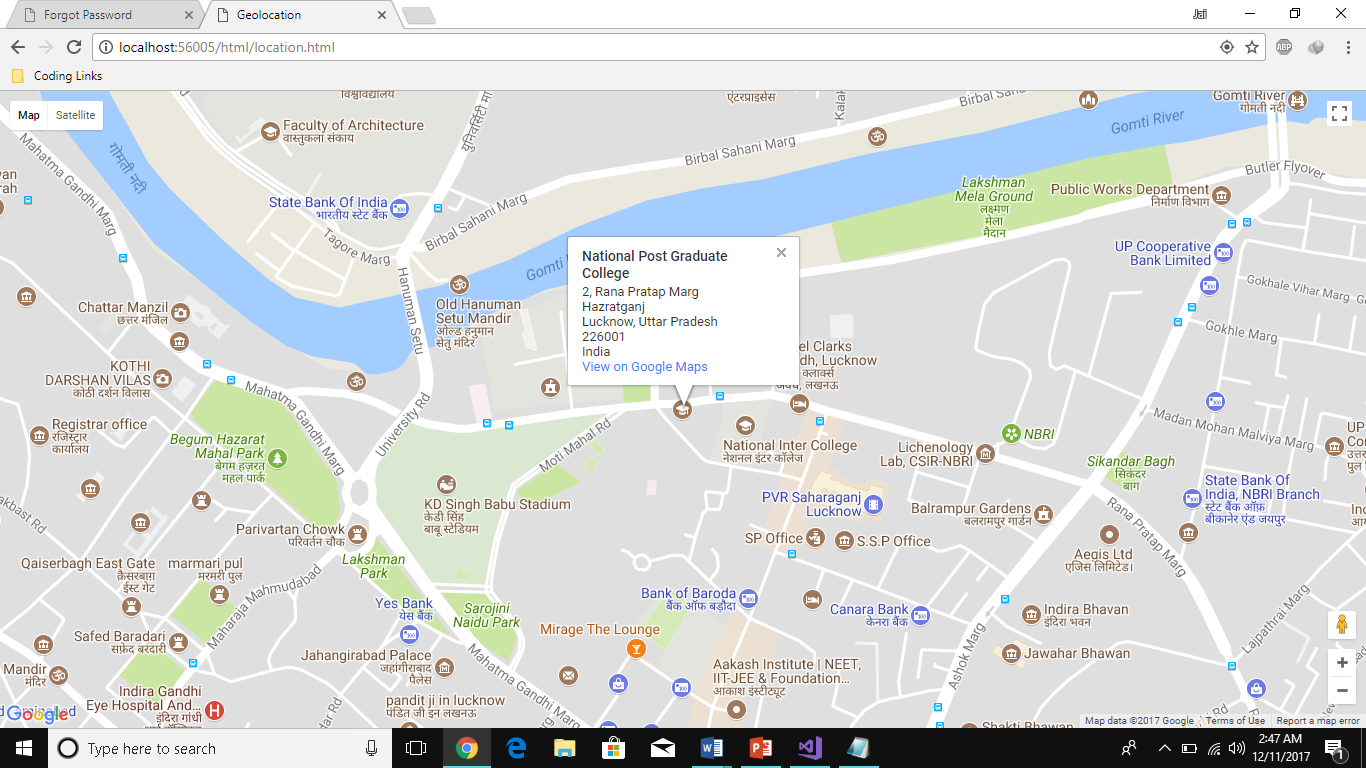Viewport: 1366px width, 768px height.
Task: Click the Lakshman Mela Ground label
Action: click(995, 207)
